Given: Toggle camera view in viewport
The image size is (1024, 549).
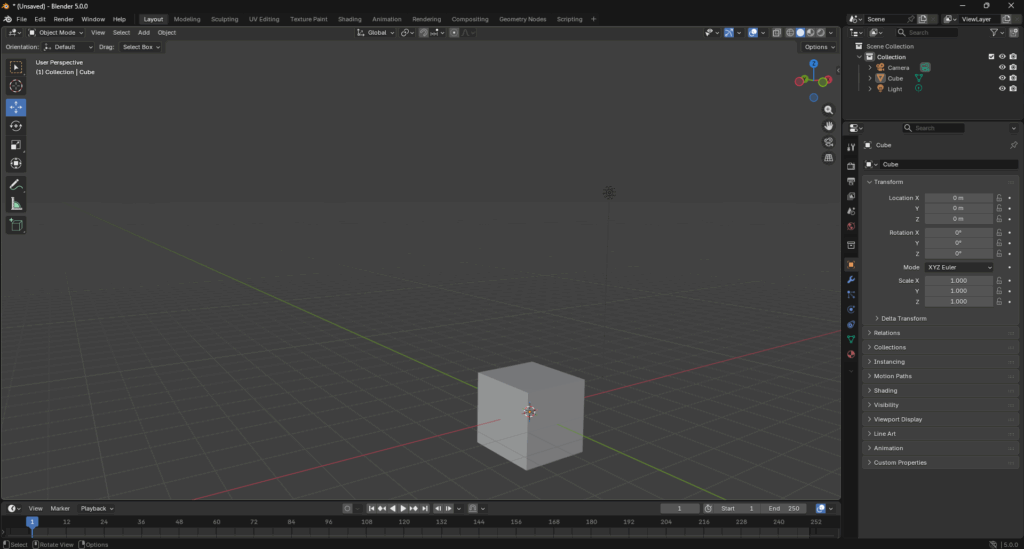Looking at the screenshot, I should coord(829,142).
